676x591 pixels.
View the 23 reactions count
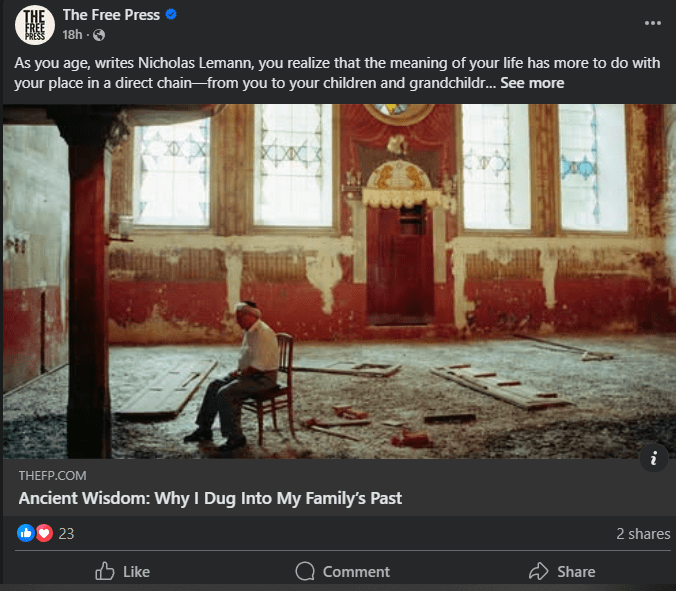pos(67,533)
